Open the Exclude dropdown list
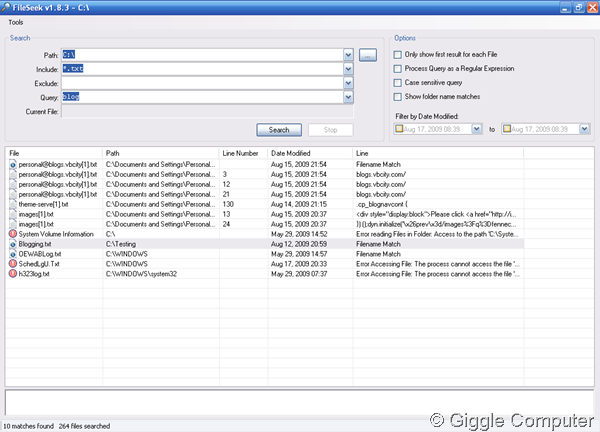Viewport: 600px width, 432px height. tap(348, 83)
